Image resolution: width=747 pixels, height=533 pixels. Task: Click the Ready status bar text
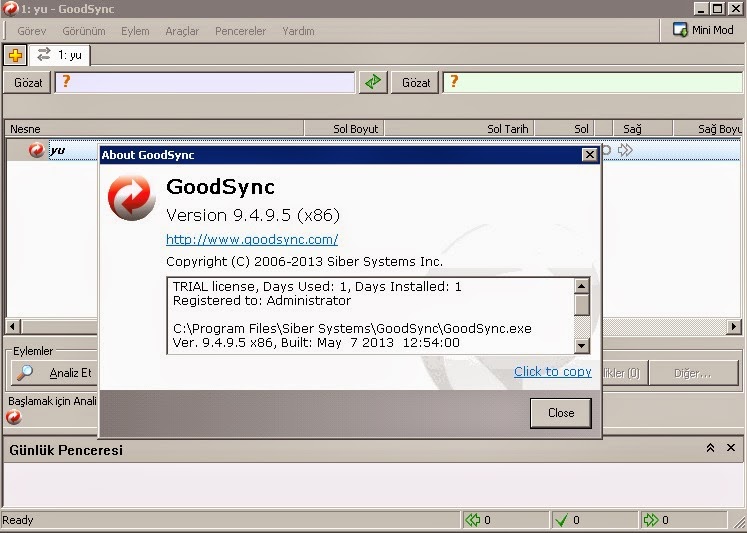point(18,520)
